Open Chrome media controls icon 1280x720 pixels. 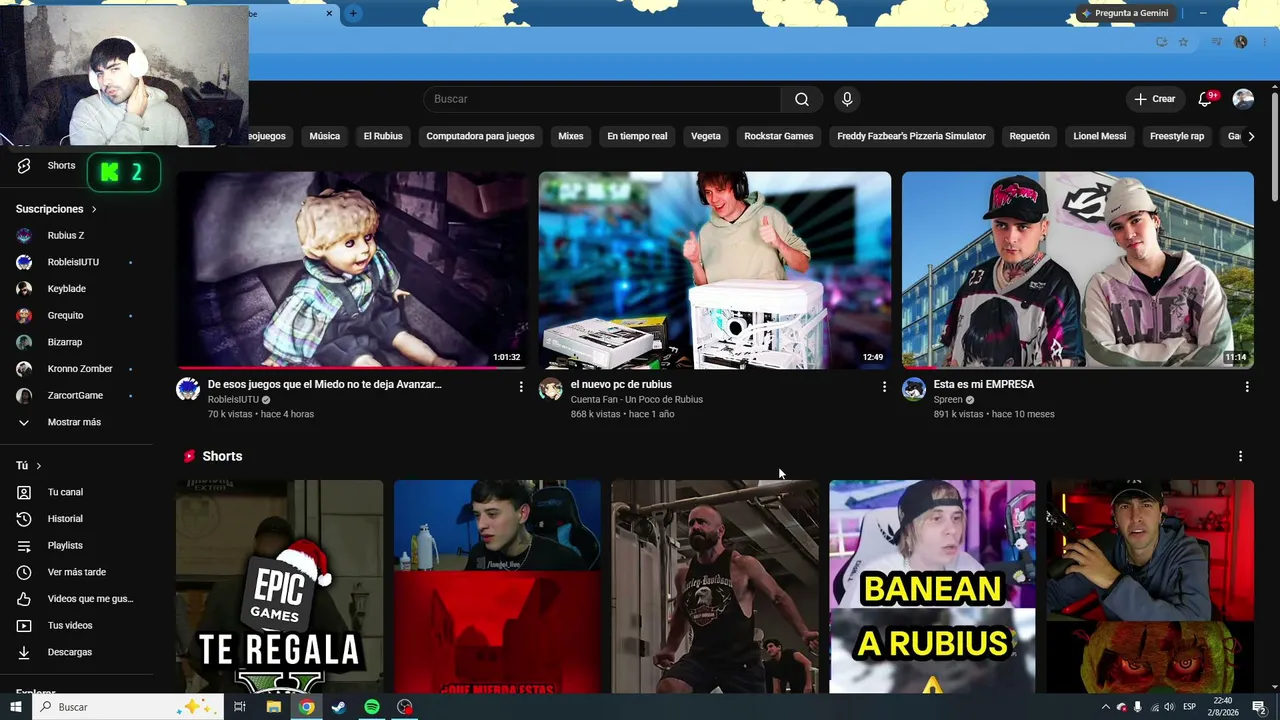(x=1216, y=42)
